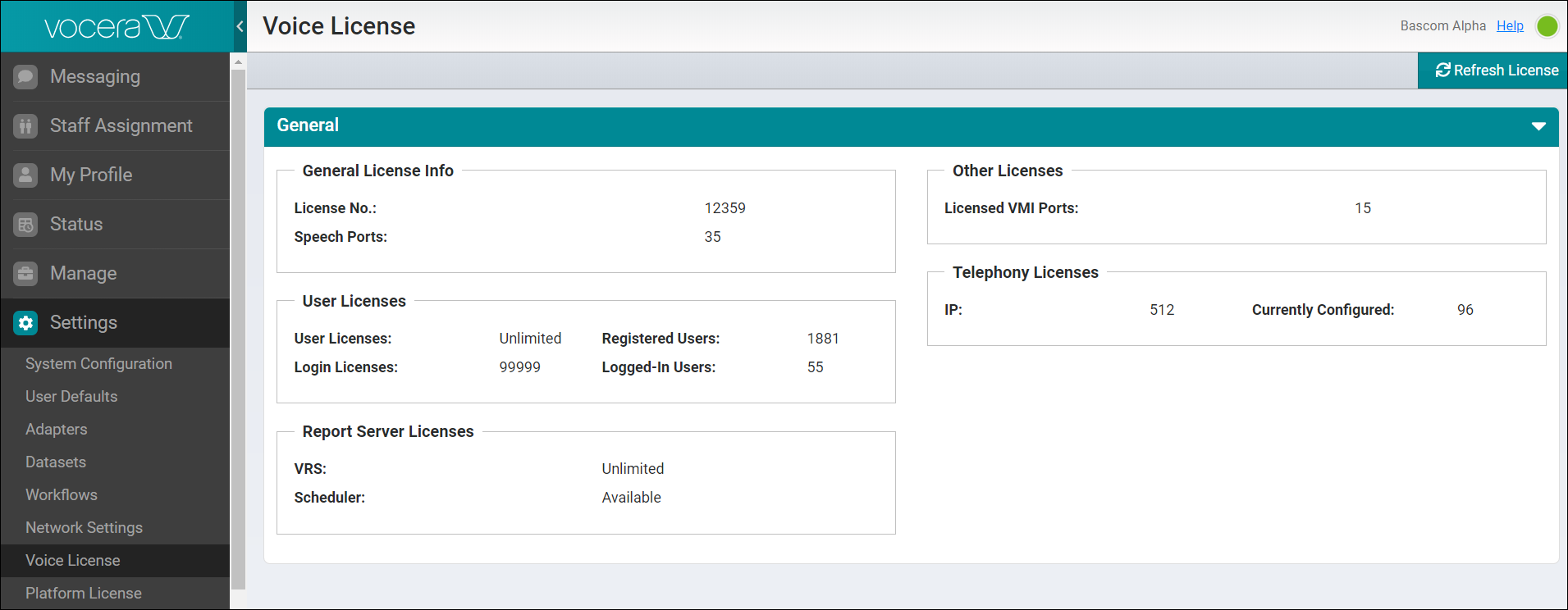Open System Configuration settings
This screenshot has height=610, width=1568.
click(x=98, y=364)
